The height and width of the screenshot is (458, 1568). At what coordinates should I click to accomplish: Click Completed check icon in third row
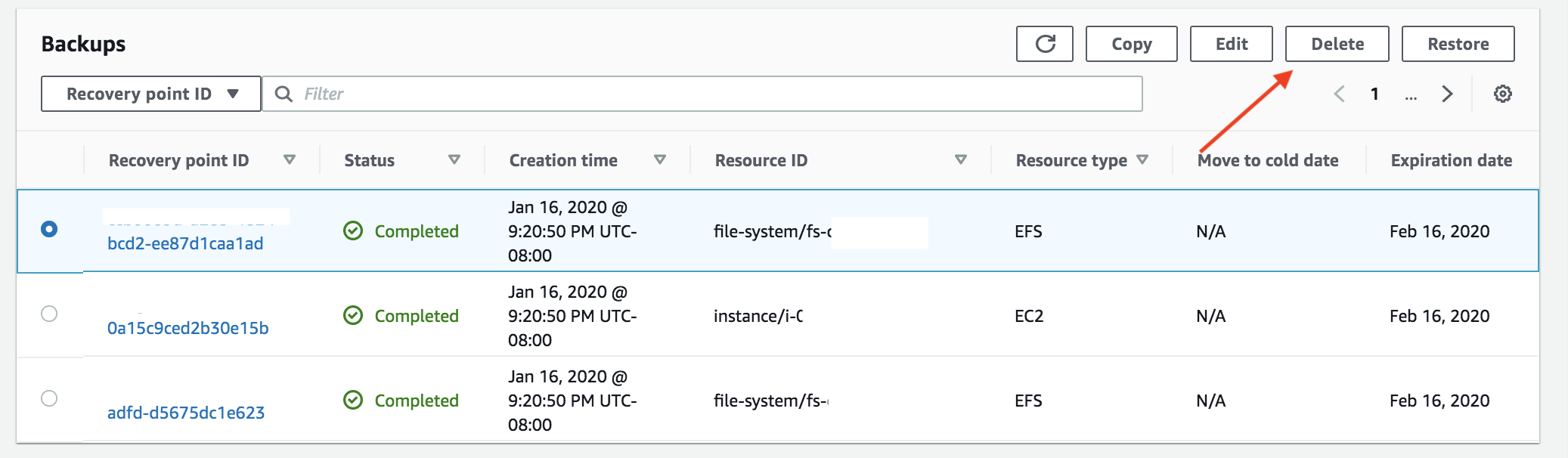[x=353, y=401]
